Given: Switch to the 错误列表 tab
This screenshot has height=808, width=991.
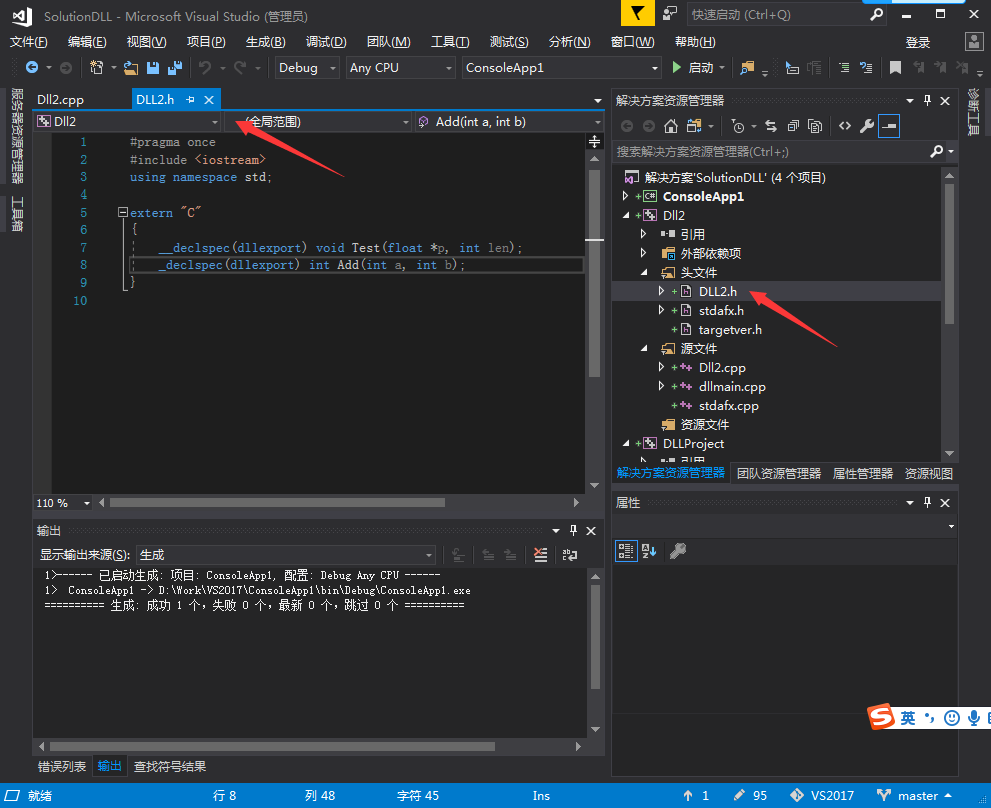Looking at the screenshot, I should 62,766.
